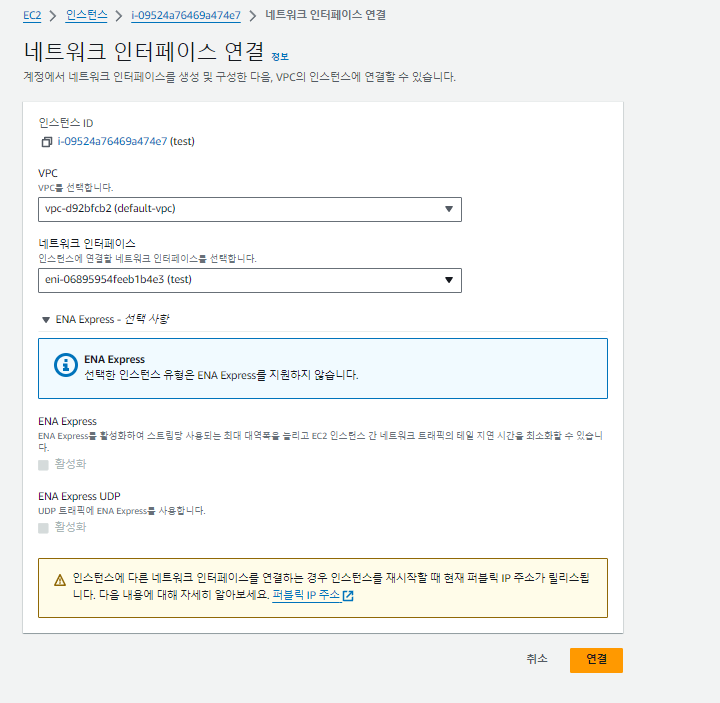720x703 pixels.
Task: Click the orange 연결 button
Action: click(x=596, y=660)
